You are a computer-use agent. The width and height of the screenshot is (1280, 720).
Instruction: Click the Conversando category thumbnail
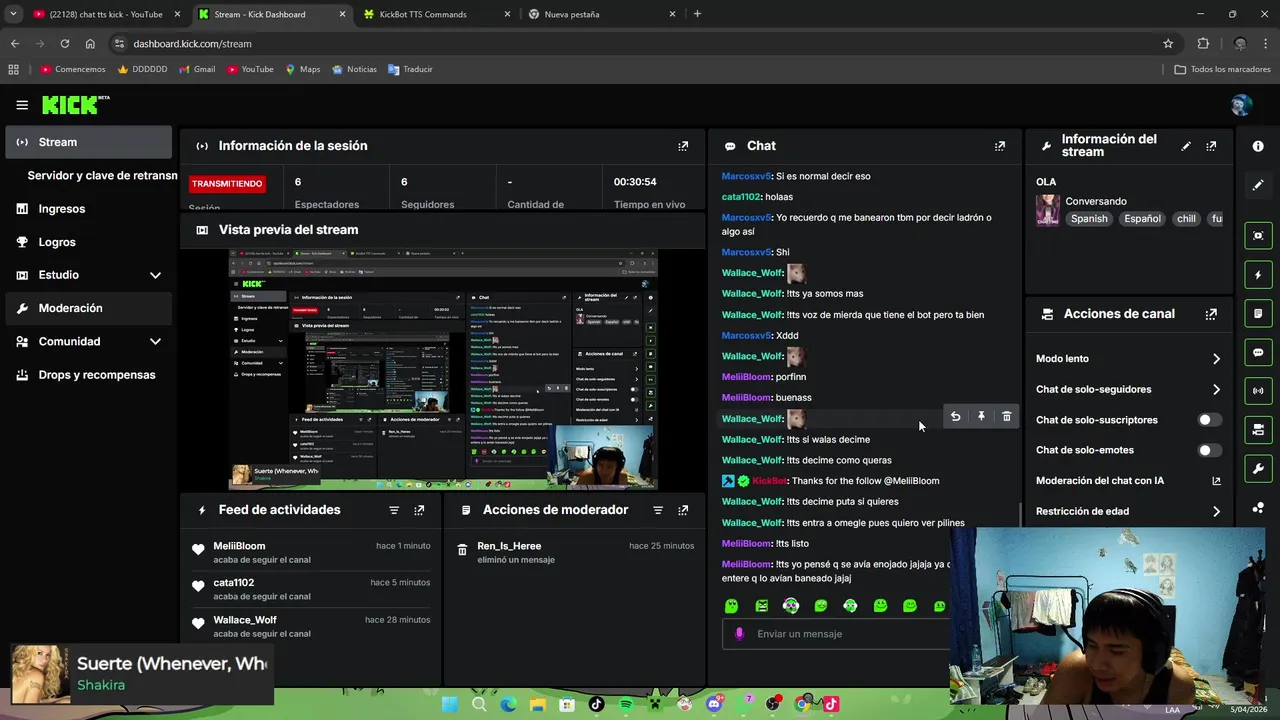[1047, 210]
